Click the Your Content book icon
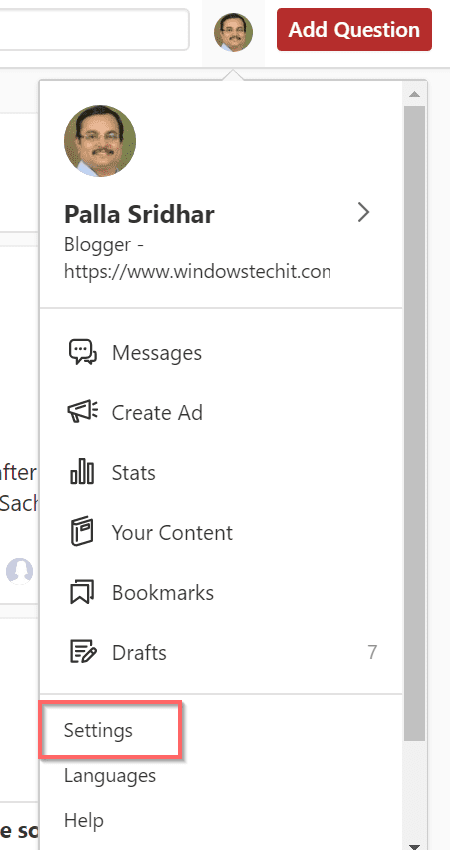The height and width of the screenshot is (850, 450). pos(82,532)
